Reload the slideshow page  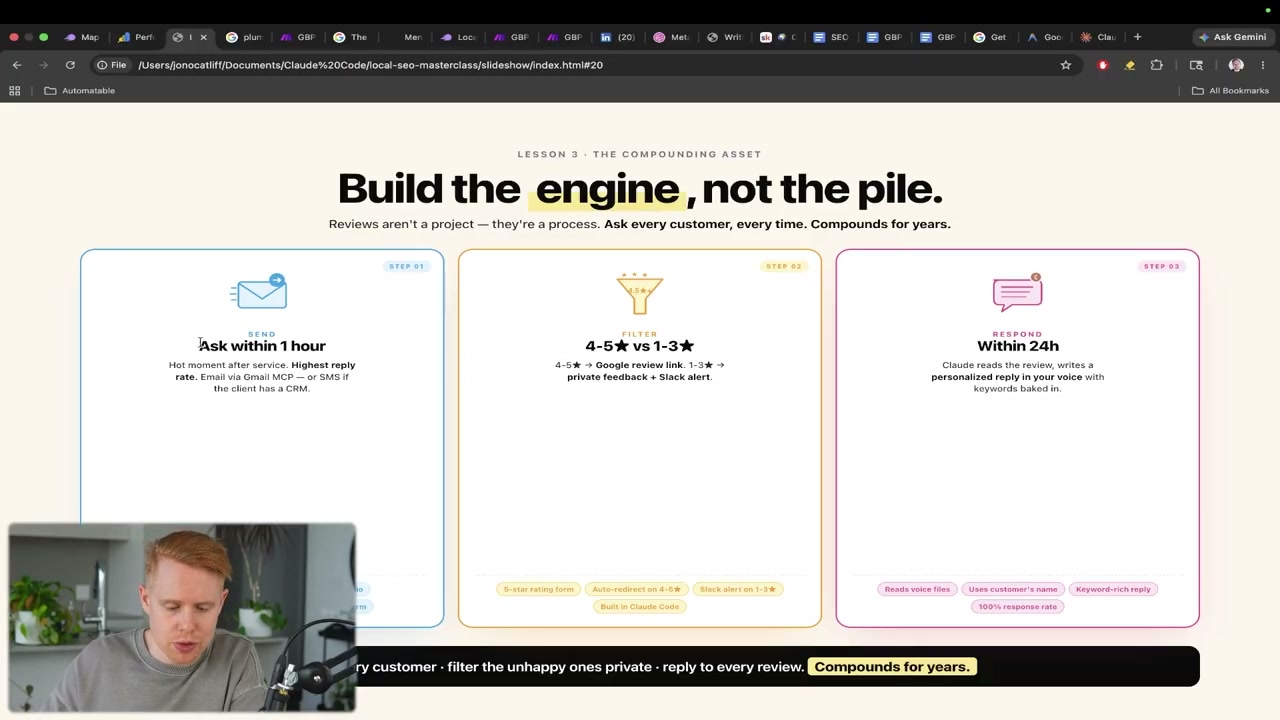70,65
